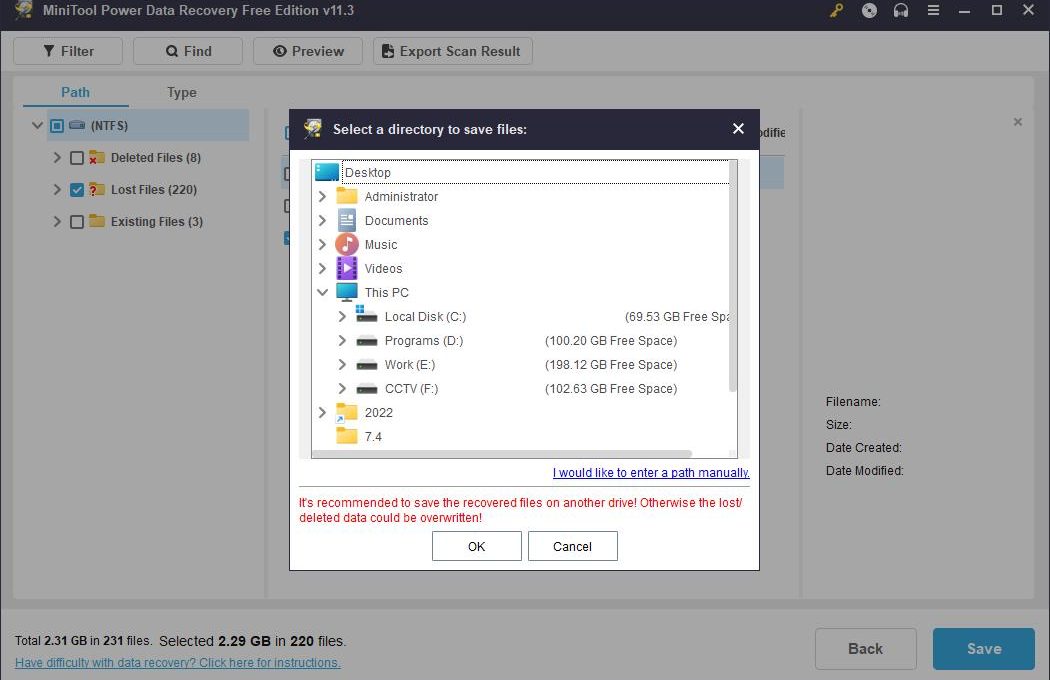Viewport: 1050px width, 680px height.
Task: Click the Music note icon
Action: [x=347, y=245]
